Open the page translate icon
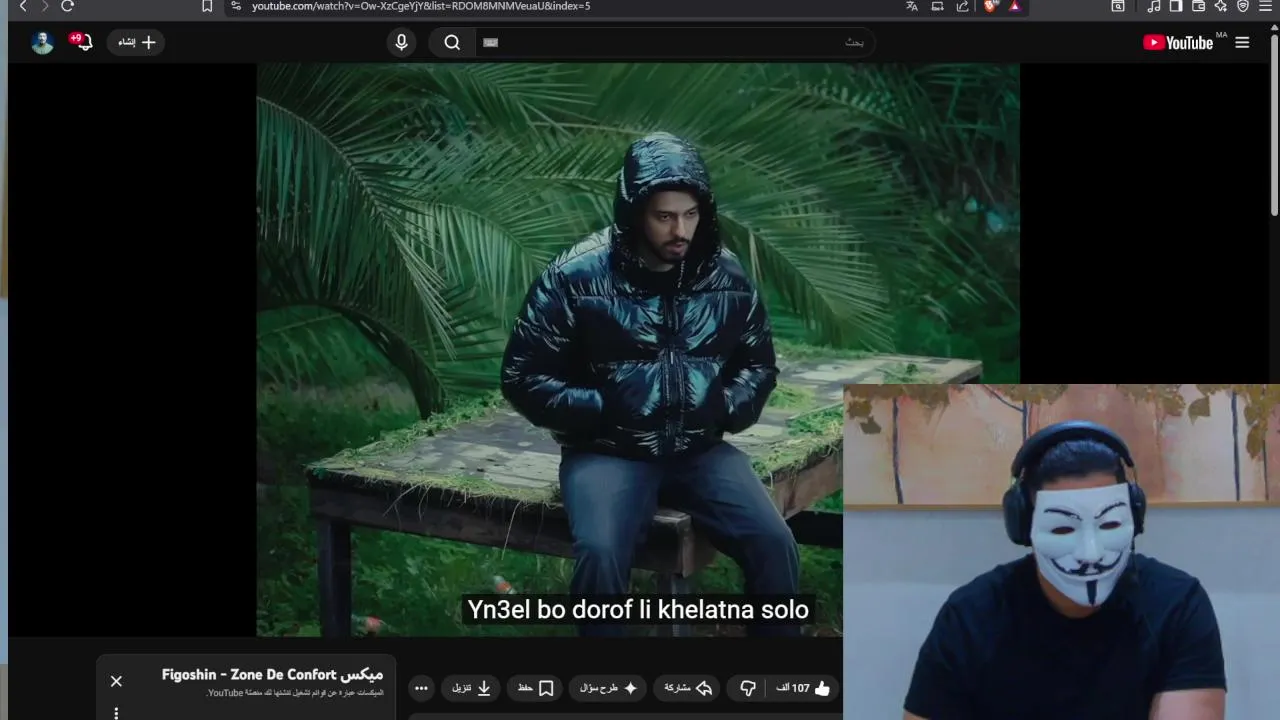Screen dimensions: 1280x720 (x=912, y=6)
